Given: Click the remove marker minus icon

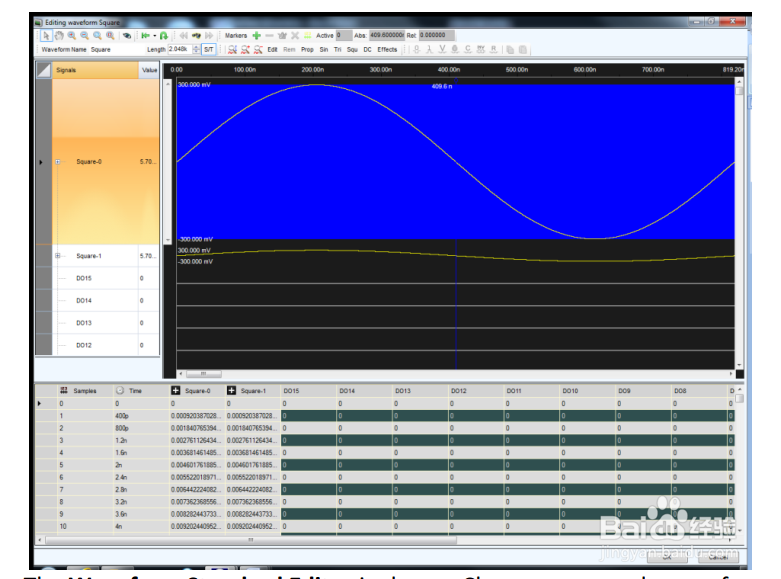Looking at the screenshot, I should coord(269,35).
